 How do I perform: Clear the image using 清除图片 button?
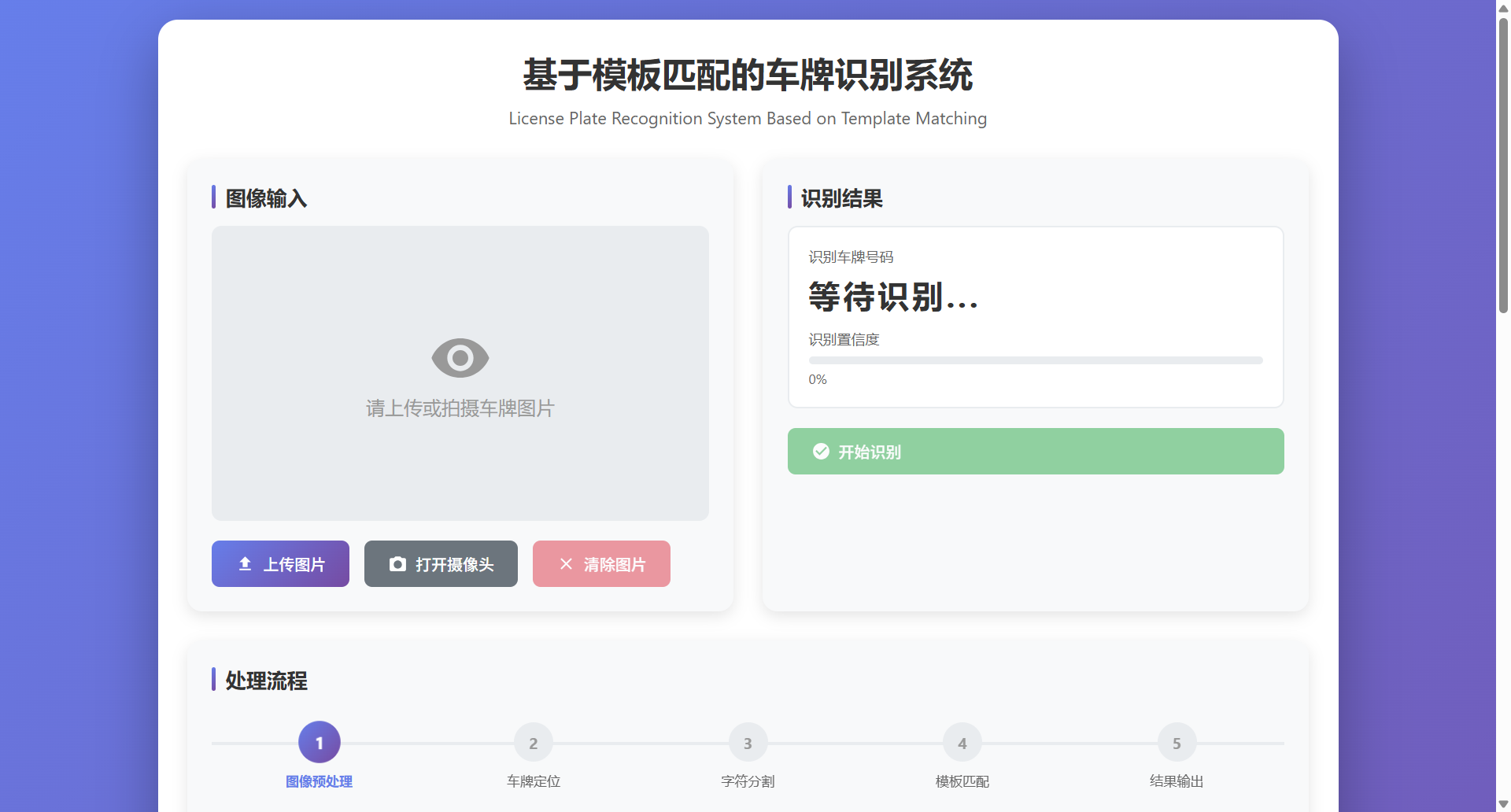pyautogui.click(x=600, y=563)
